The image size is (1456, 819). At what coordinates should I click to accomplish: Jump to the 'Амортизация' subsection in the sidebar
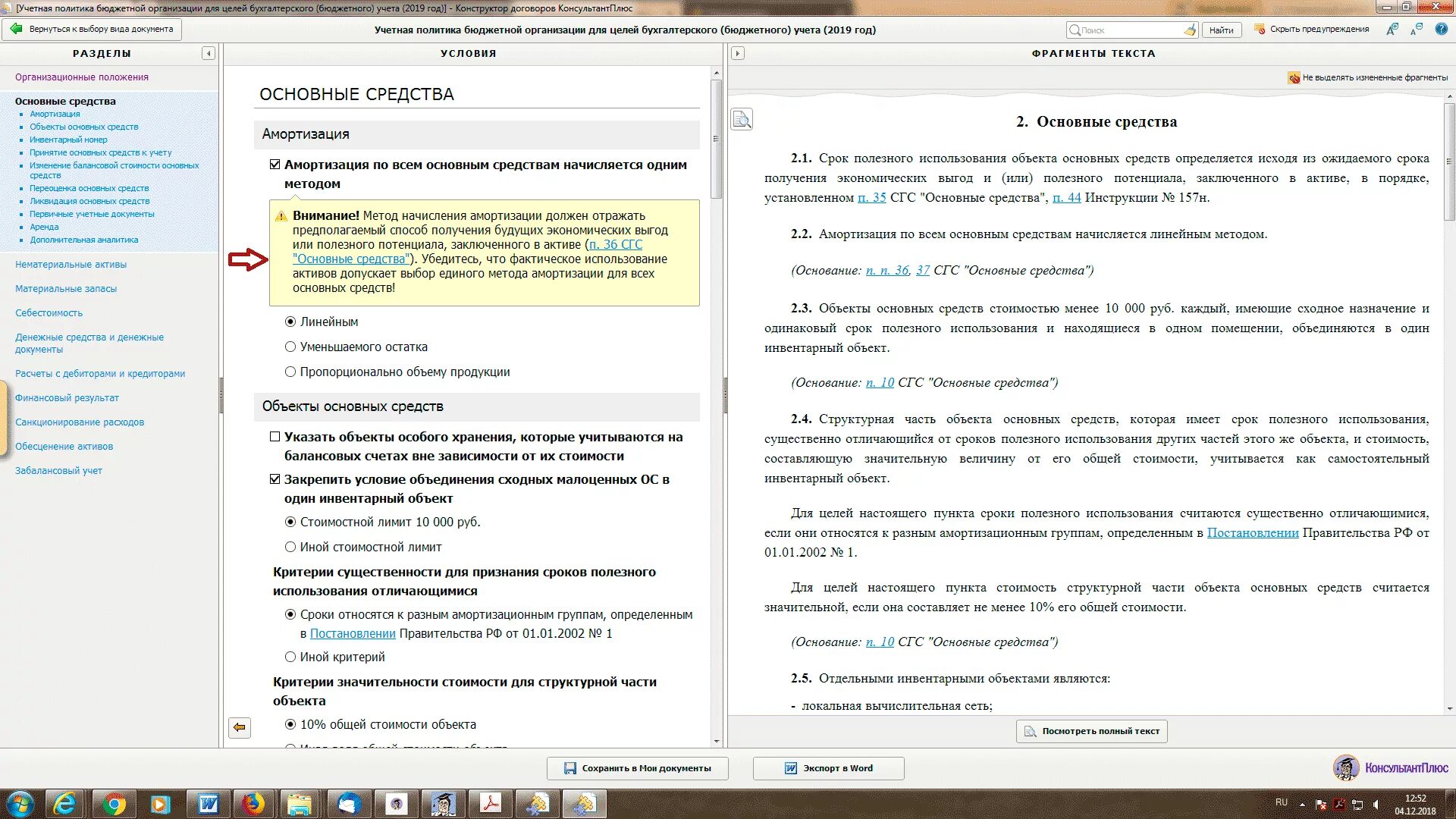(x=55, y=114)
